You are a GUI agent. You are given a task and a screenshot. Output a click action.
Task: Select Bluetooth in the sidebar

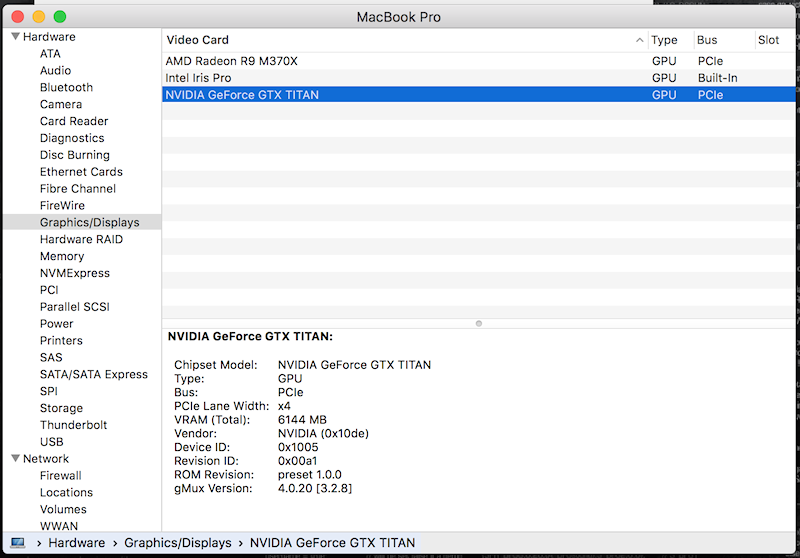click(66, 87)
